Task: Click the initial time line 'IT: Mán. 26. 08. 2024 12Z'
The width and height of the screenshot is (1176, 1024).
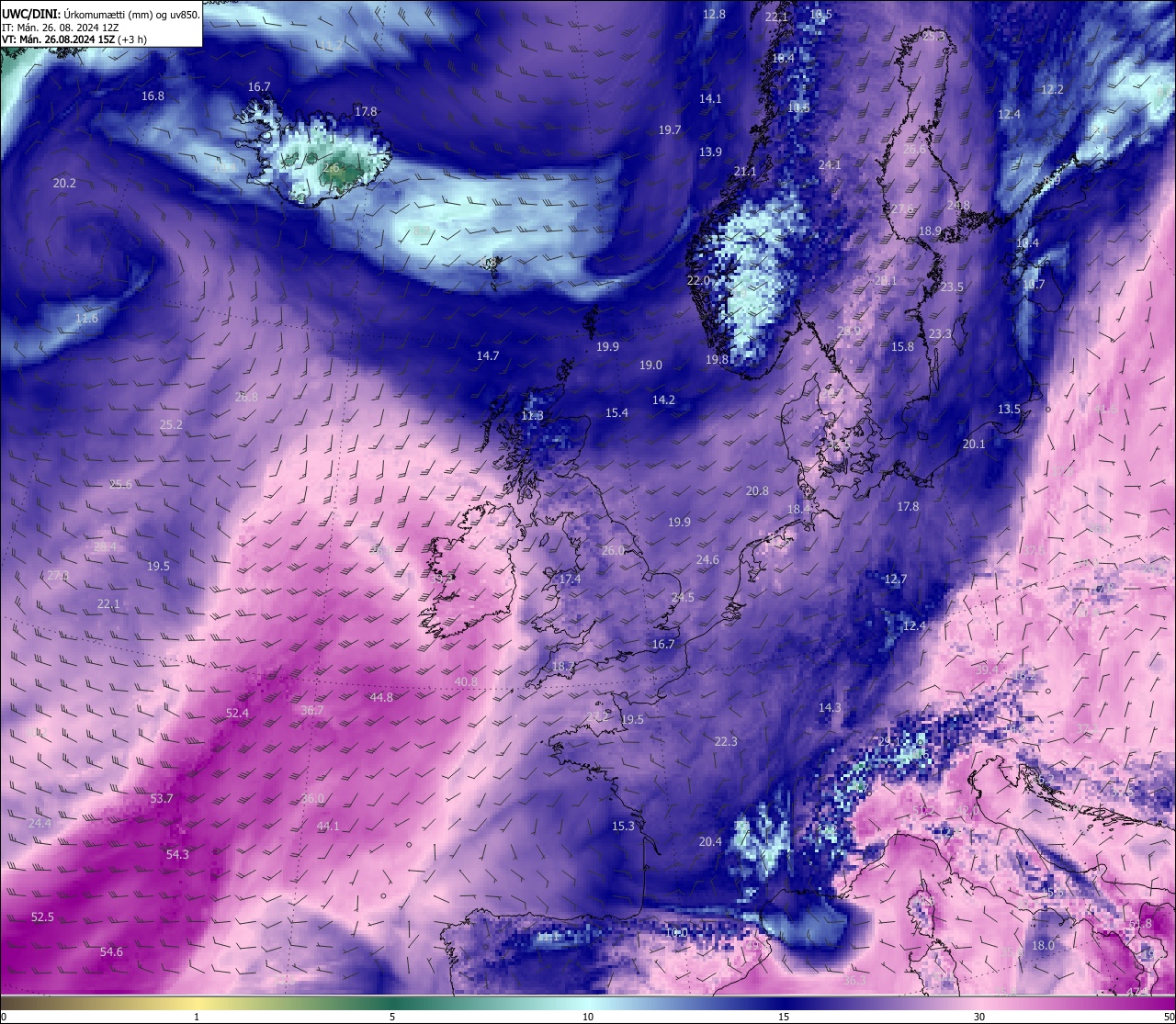Action: 60,28
